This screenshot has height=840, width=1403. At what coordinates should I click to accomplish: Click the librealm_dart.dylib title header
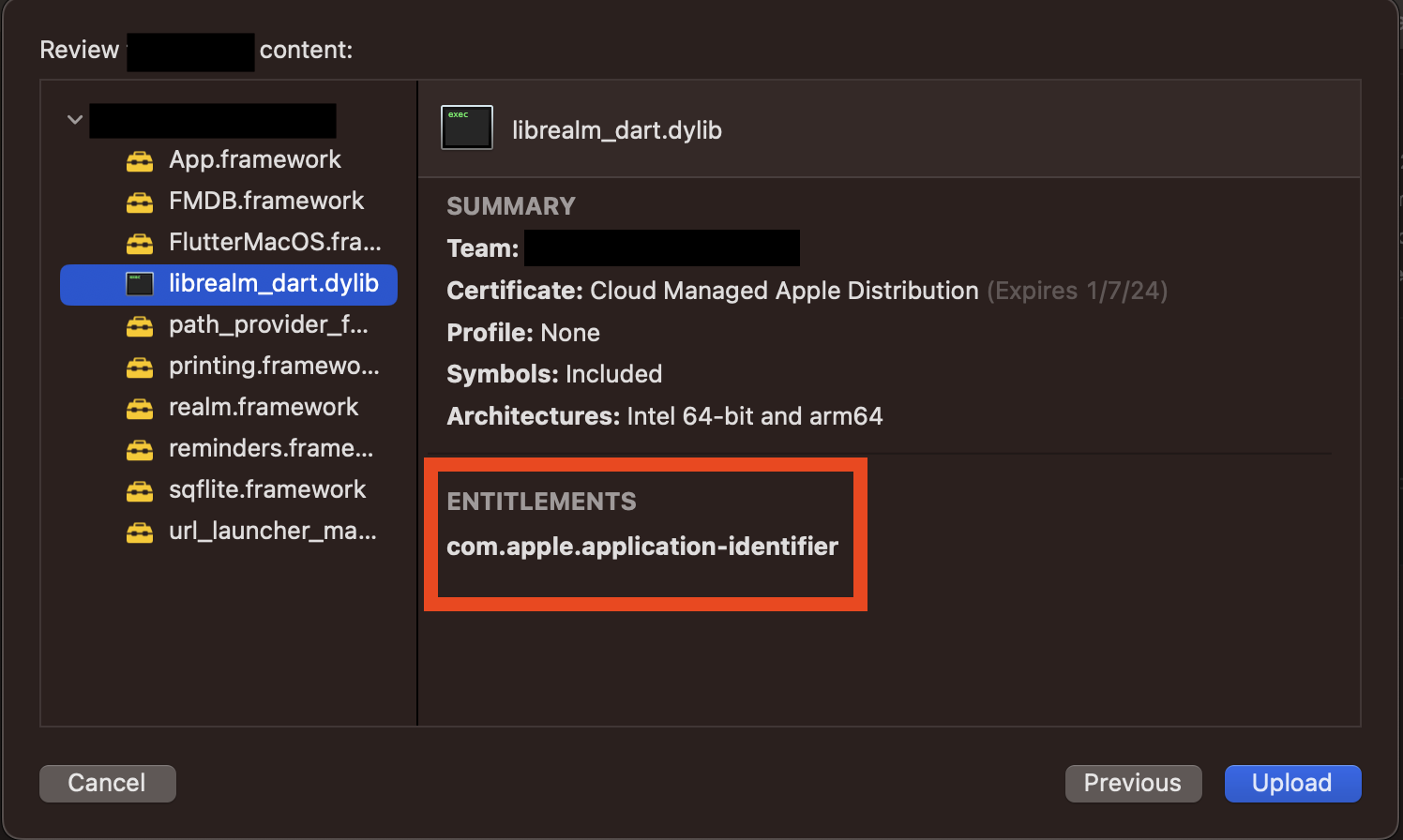tap(617, 129)
